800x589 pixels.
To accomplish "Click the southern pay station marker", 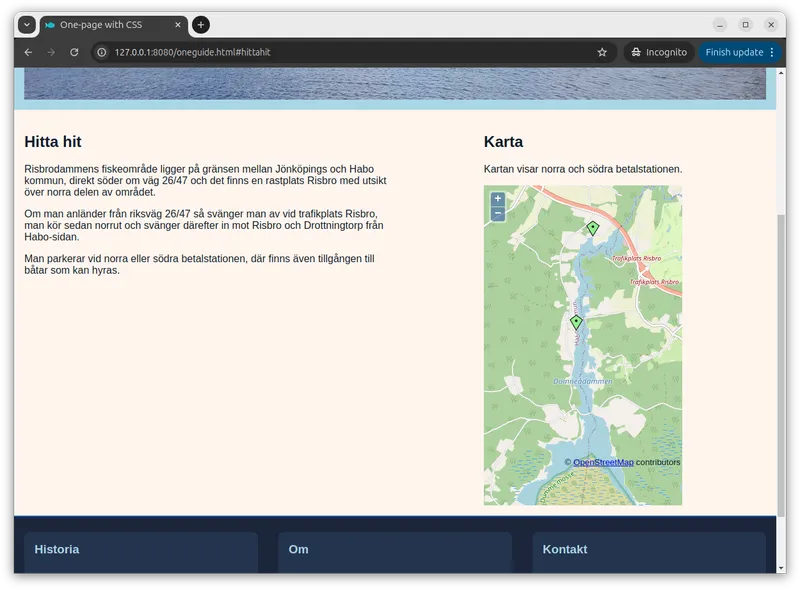I will [576, 322].
